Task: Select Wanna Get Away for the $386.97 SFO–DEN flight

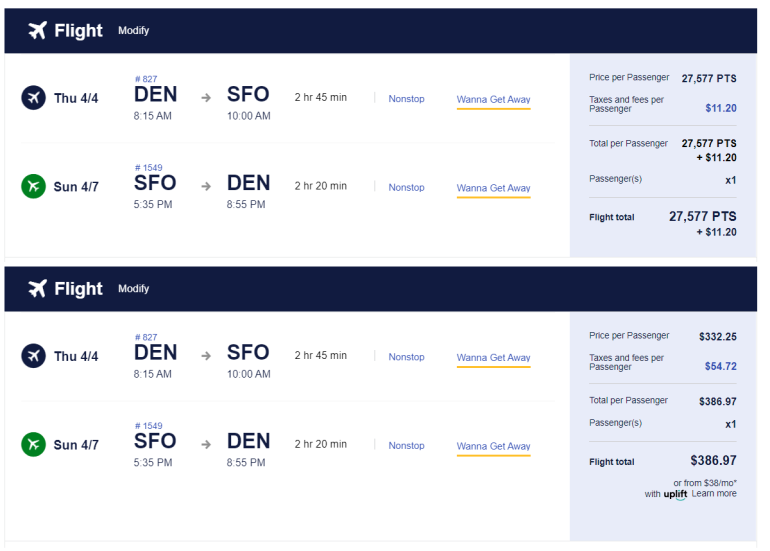Action: pyautogui.click(x=493, y=447)
